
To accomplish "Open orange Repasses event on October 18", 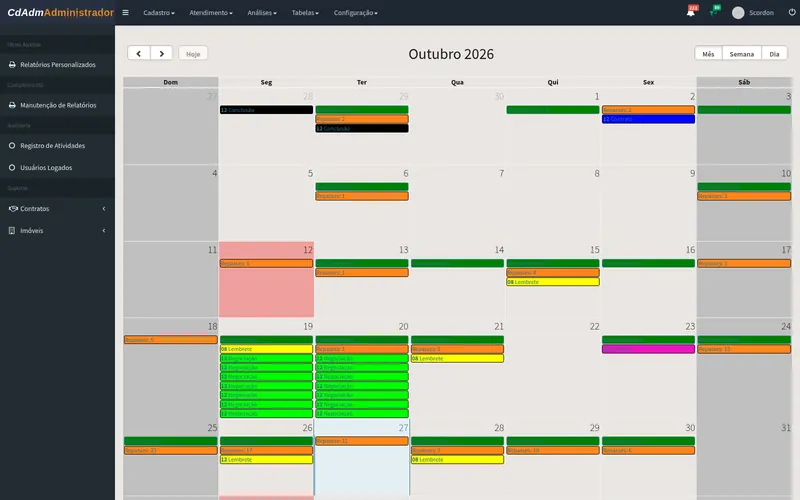I will [x=170, y=340].
